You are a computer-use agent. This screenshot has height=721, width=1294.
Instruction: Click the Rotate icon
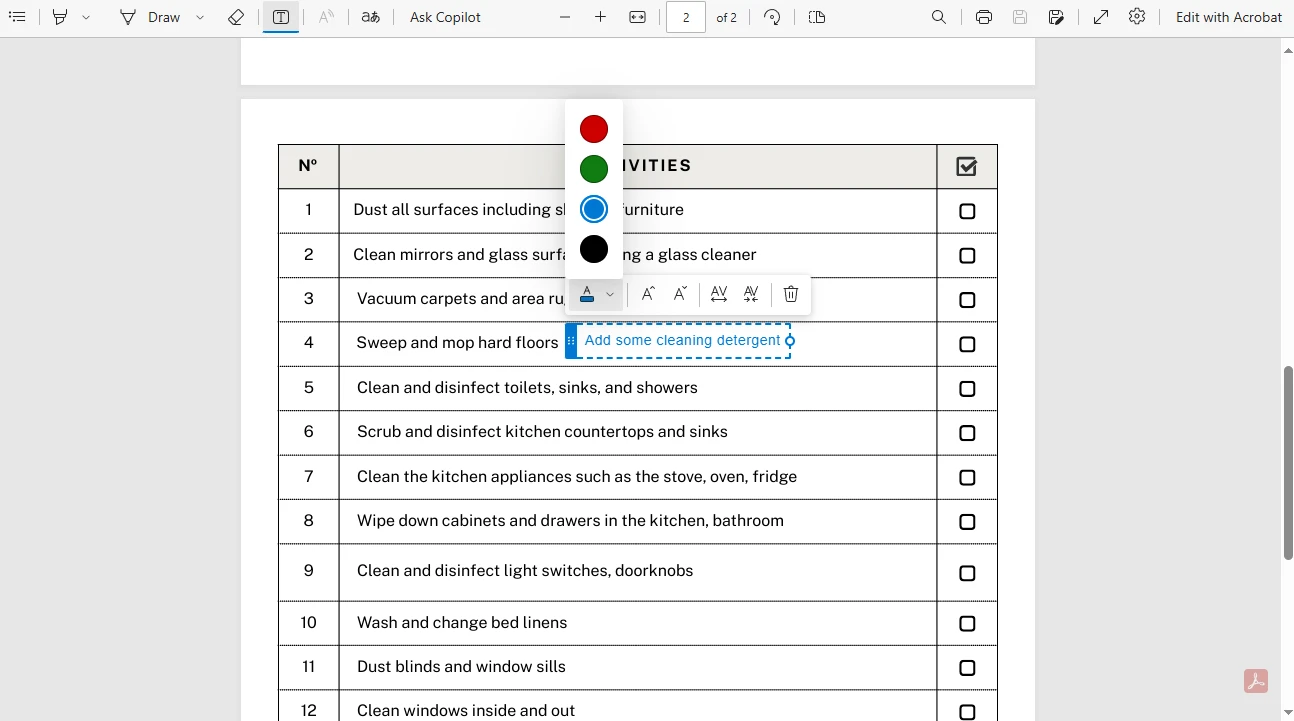click(x=772, y=17)
